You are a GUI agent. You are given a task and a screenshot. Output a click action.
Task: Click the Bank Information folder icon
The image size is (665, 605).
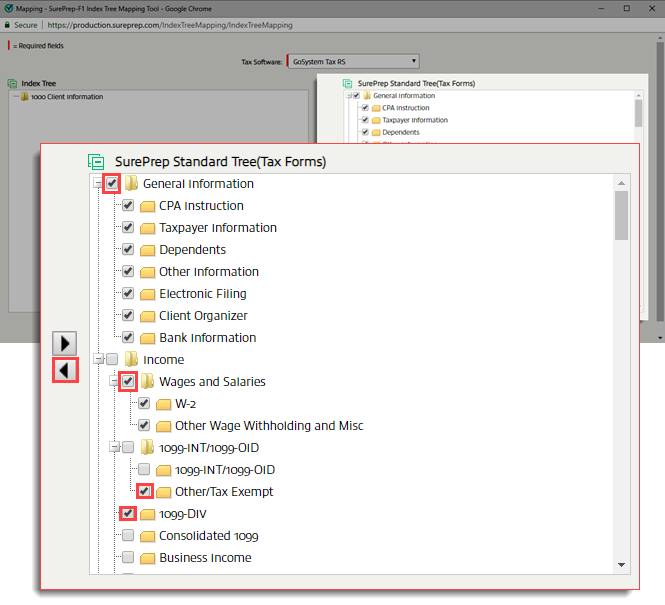tap(147, 338)
